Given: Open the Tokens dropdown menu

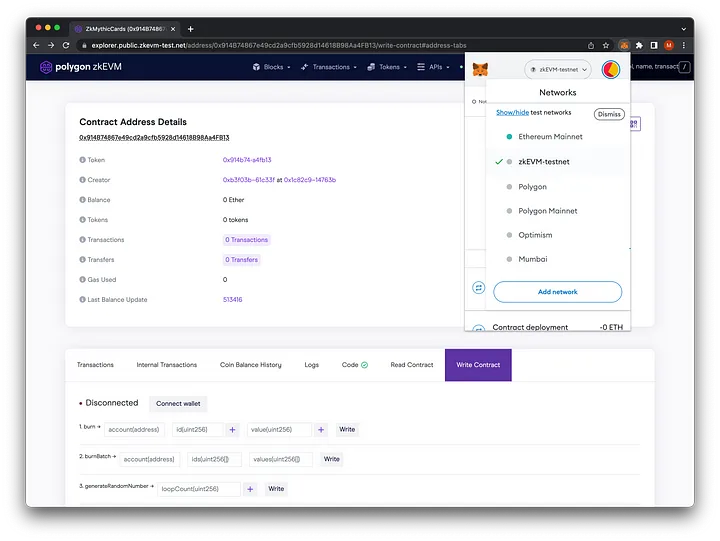Looking at the screenshot, I should tap(387, 67).
